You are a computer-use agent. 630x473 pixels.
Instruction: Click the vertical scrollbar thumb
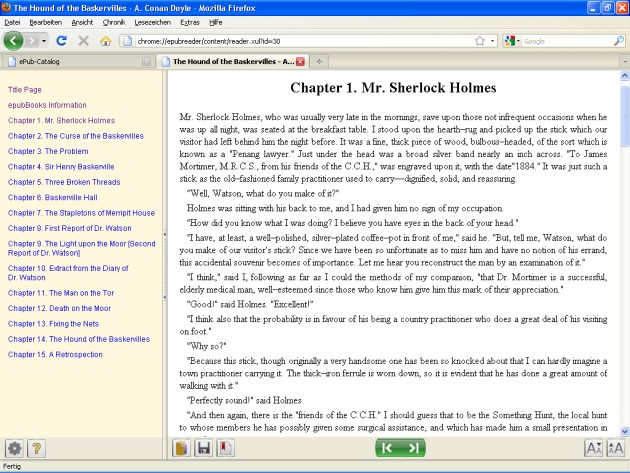point(625,116)
